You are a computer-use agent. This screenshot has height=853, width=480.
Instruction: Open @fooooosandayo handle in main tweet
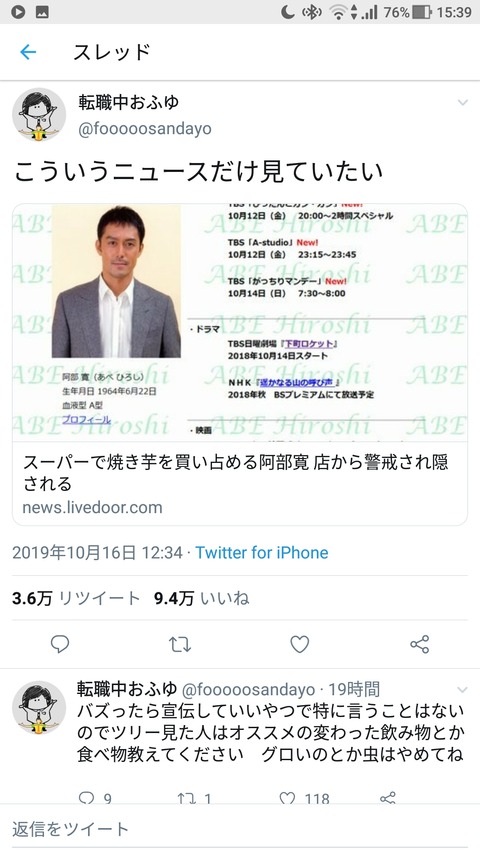(x=145, y=129)
